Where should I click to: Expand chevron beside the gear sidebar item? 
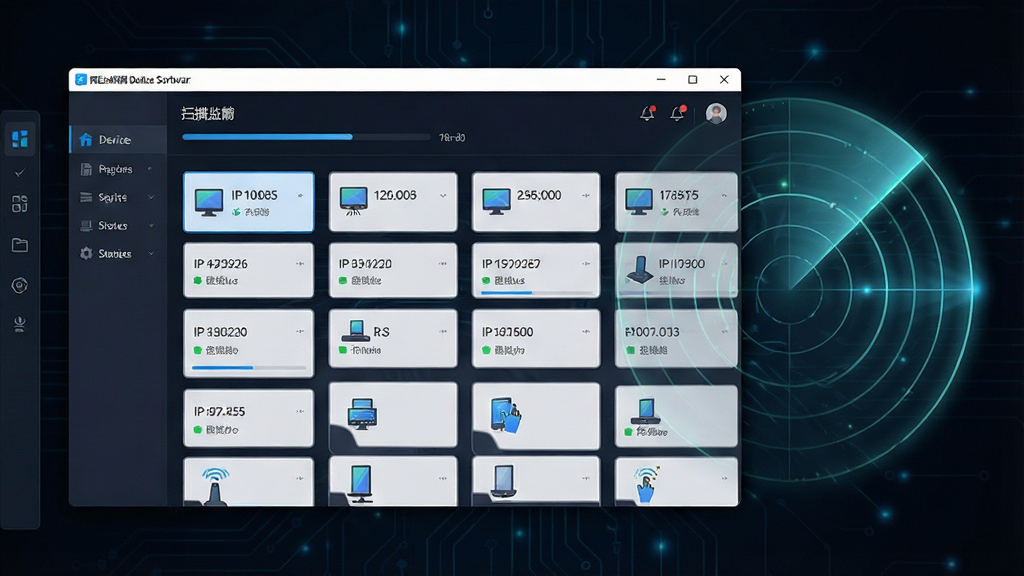[151, 253]
